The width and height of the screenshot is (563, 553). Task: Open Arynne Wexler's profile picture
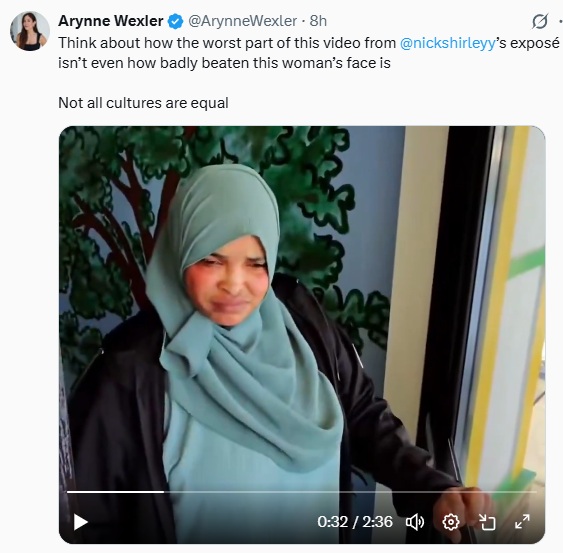(29, 31)
